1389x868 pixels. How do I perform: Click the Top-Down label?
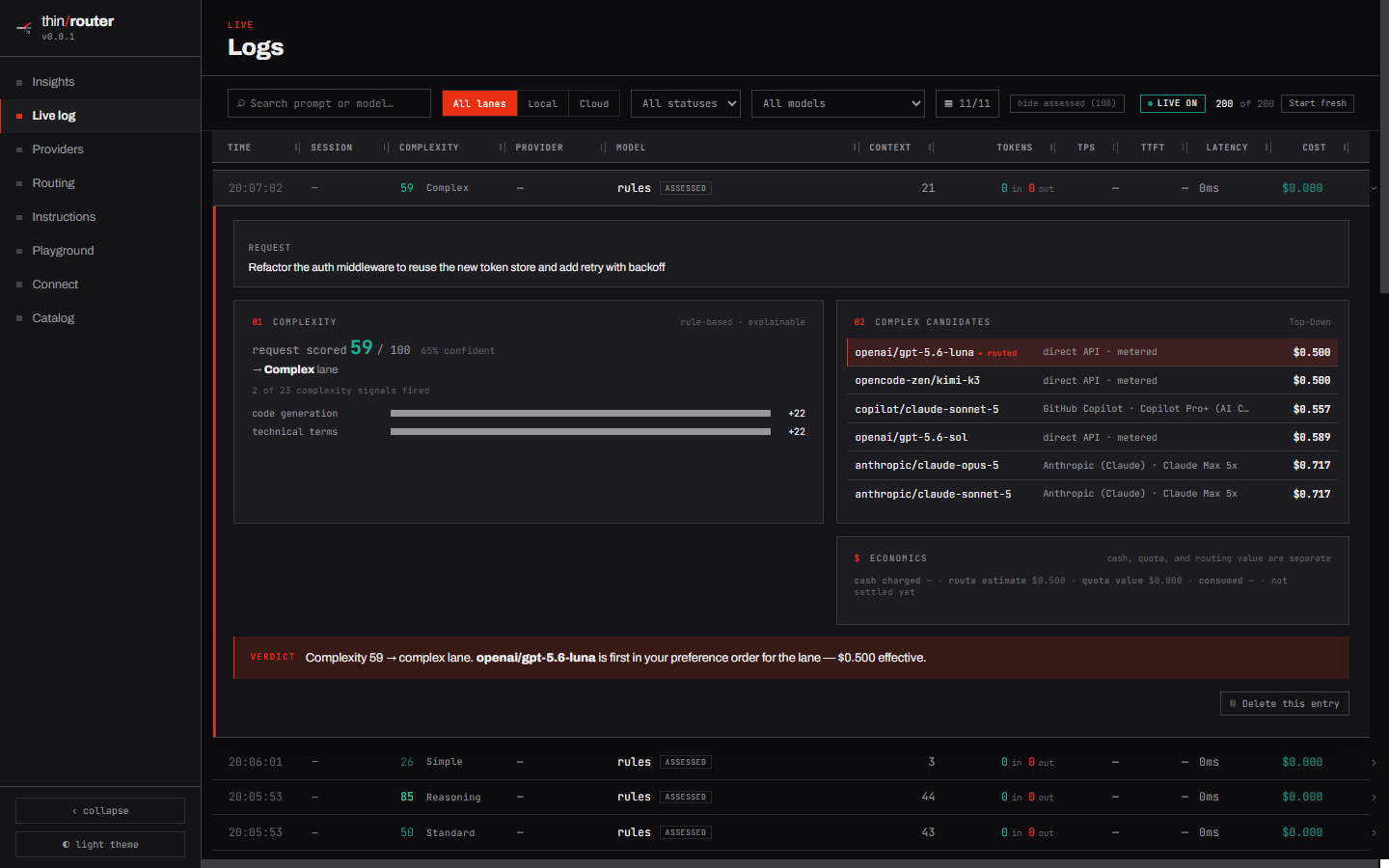[1310, 322]
